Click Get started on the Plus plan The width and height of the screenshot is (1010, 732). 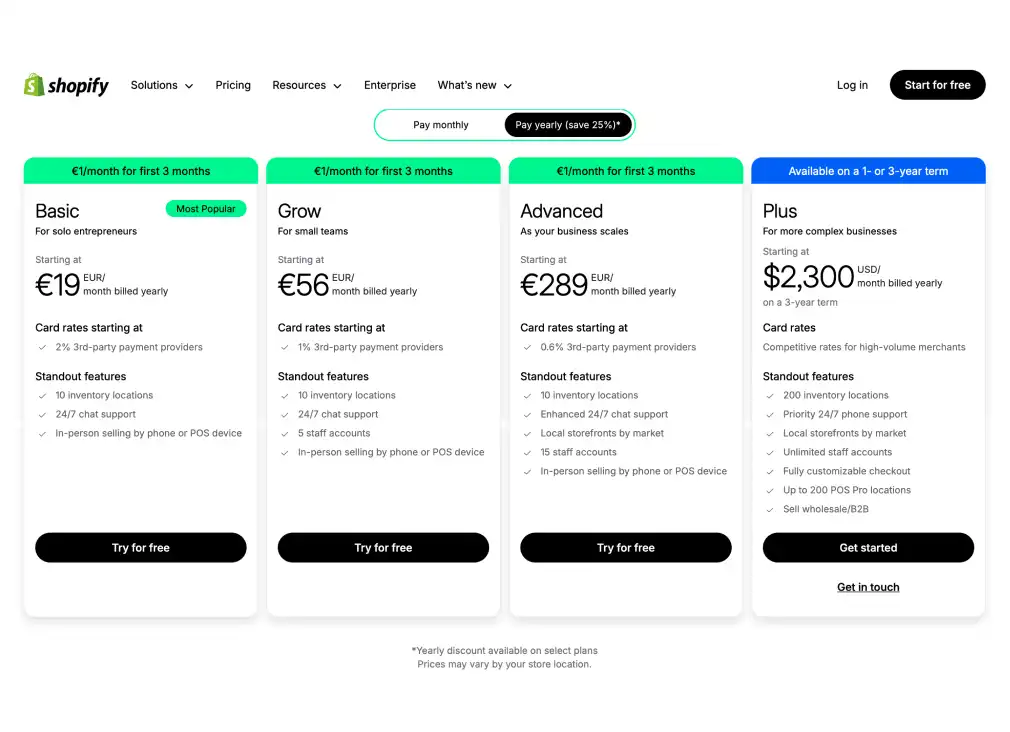coord(868,547)
